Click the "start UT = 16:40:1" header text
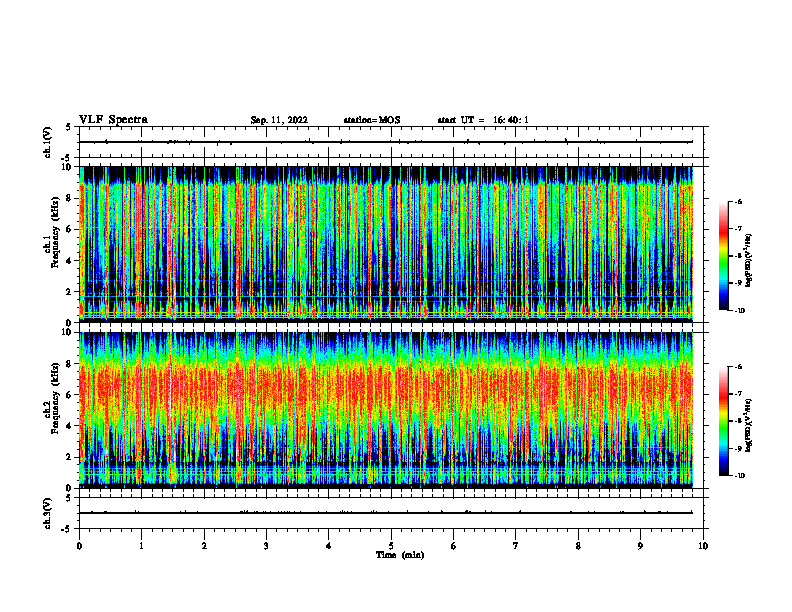This screenshot has height=612, width=792. [483, 120]
